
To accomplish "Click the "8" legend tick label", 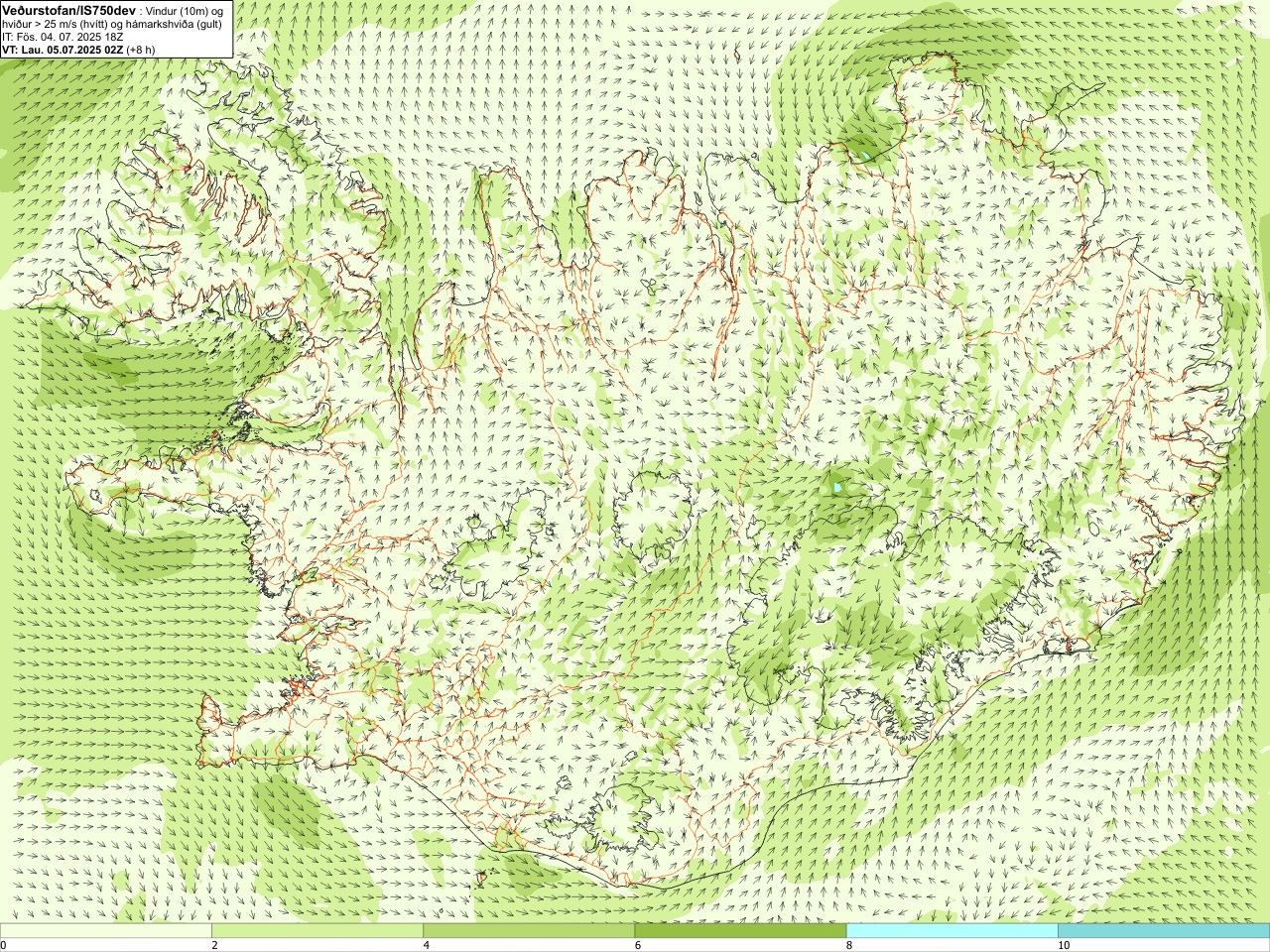I will point(848,945).
